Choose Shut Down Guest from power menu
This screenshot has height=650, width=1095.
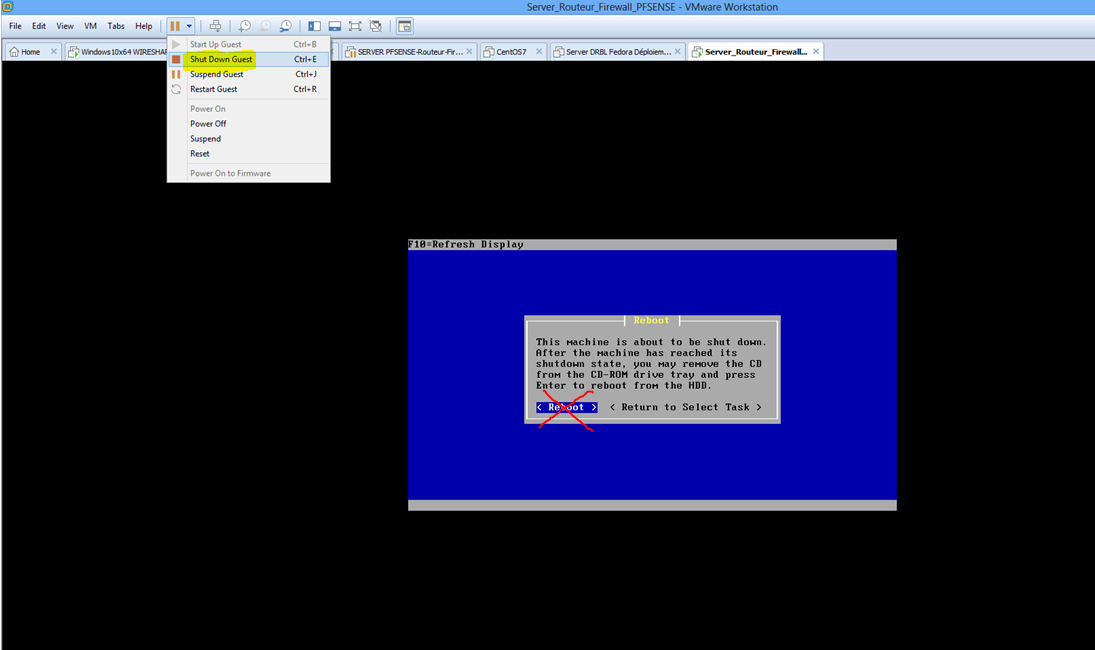248,59
